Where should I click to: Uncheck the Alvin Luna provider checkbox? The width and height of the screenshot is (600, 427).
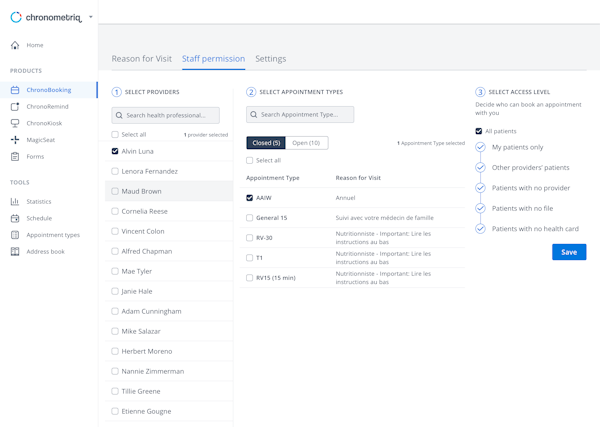click(115, 151)
